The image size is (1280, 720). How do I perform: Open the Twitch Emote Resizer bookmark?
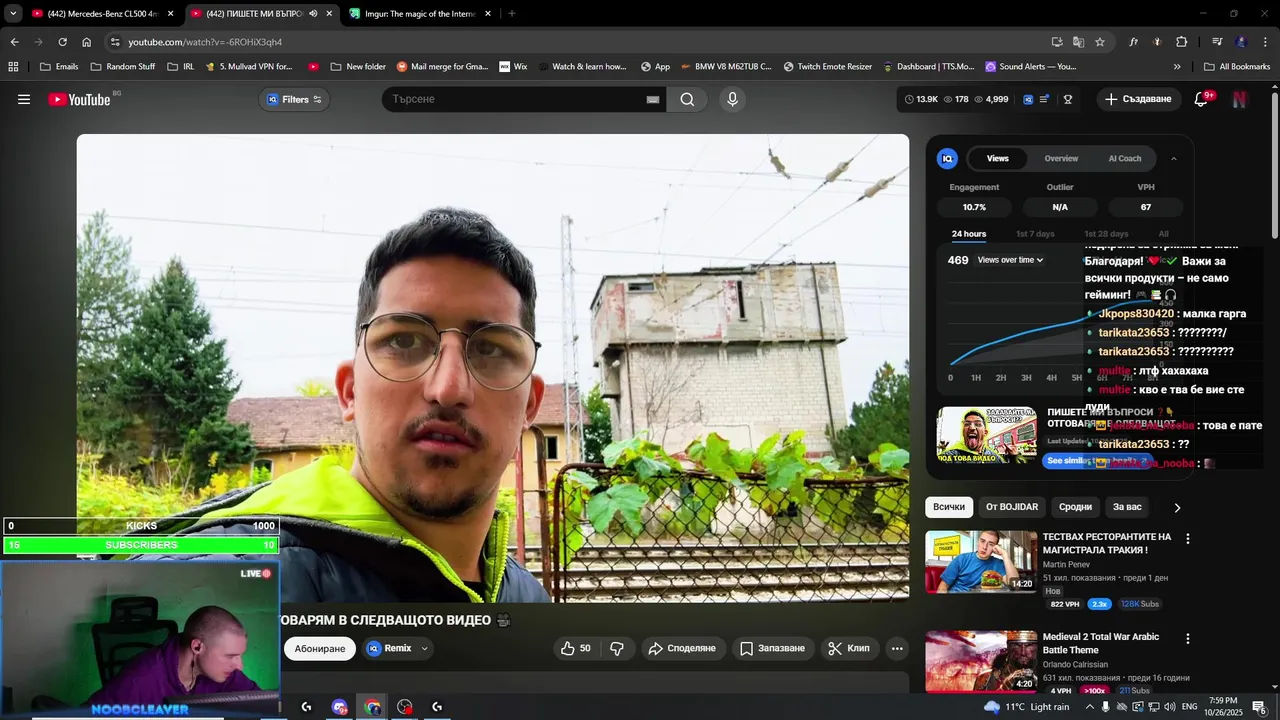pos(827,67)
